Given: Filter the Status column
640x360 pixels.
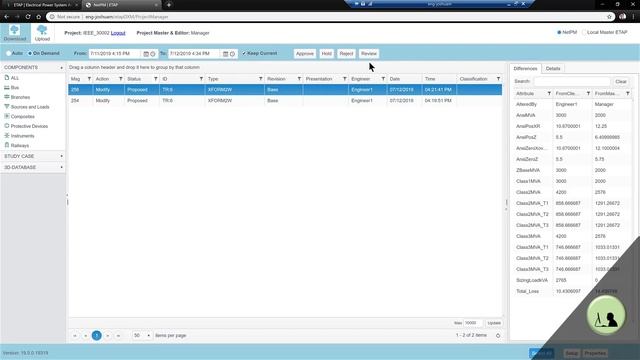Looking at the screenshot, I should 156,79.
